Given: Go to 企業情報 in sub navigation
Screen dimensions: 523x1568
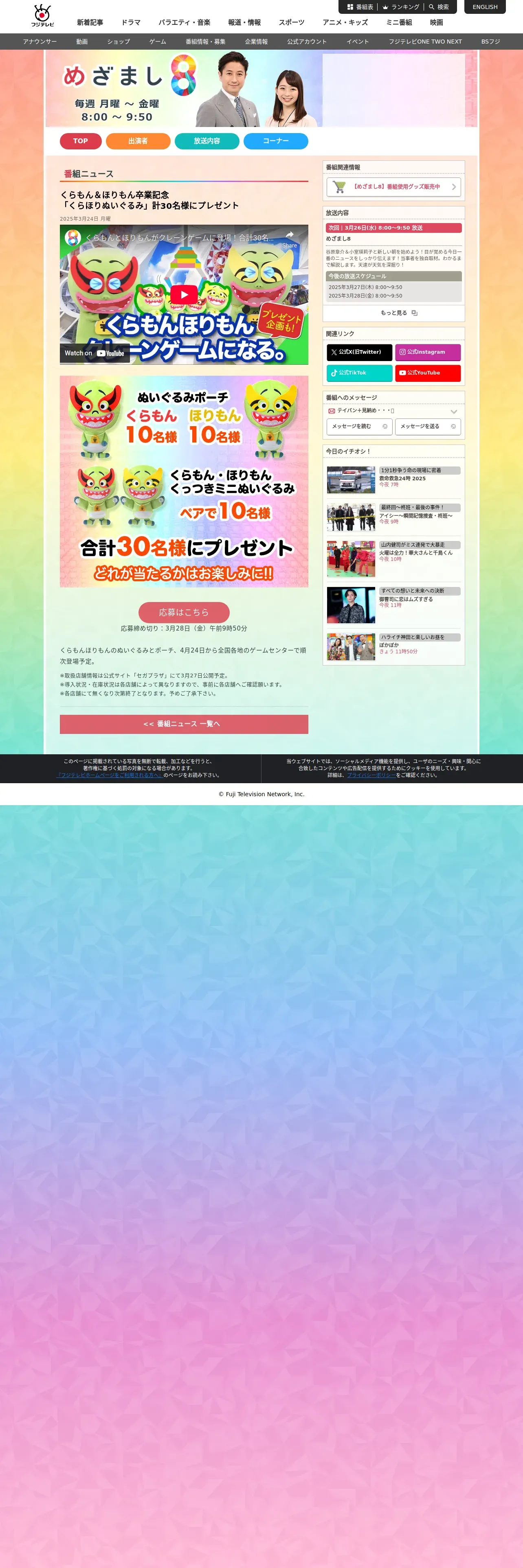Looking at the screenshot, I should [256, 42].
